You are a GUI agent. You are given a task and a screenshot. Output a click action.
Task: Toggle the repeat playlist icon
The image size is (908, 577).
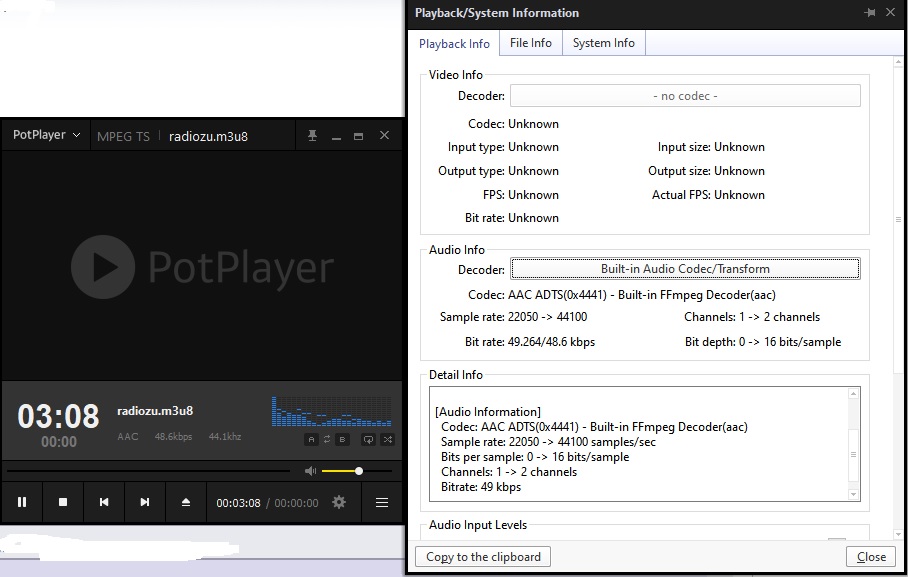368,439
